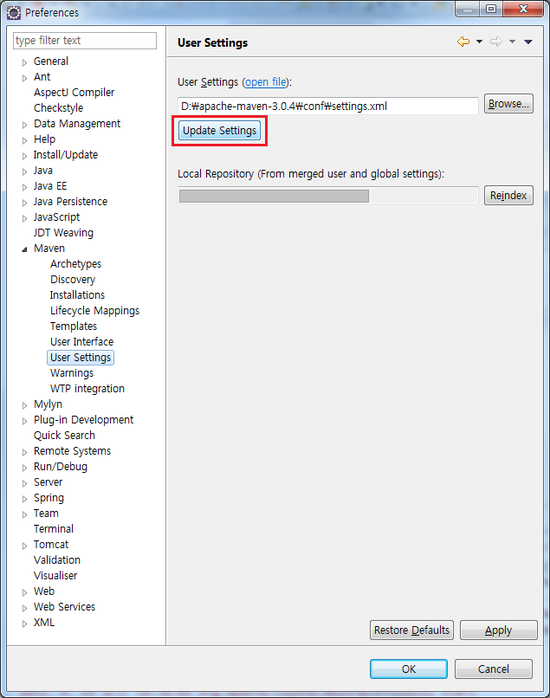Screen dimensions: 550x698
Task: Expand the Help tree node
Action: 24,141
